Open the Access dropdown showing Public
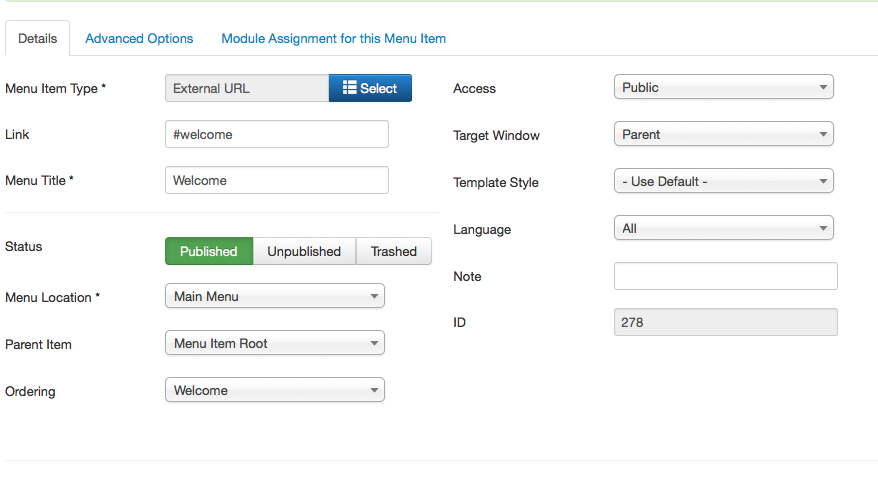This screenshot has height=493, width=878. coord(723,87)
